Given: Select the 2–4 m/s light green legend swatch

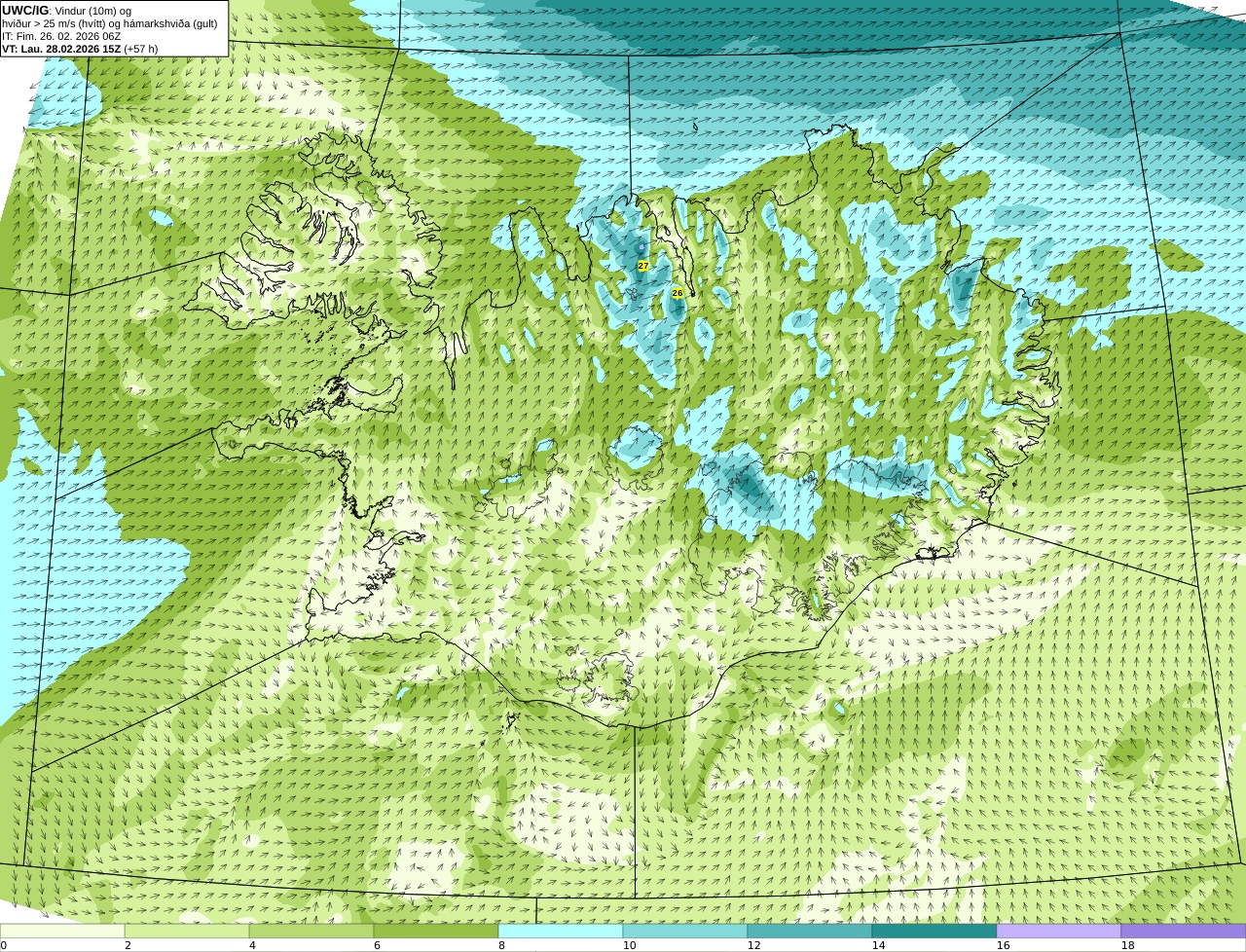Looking at the screenshot, I should pyautogui.click(x=187, y=932).
